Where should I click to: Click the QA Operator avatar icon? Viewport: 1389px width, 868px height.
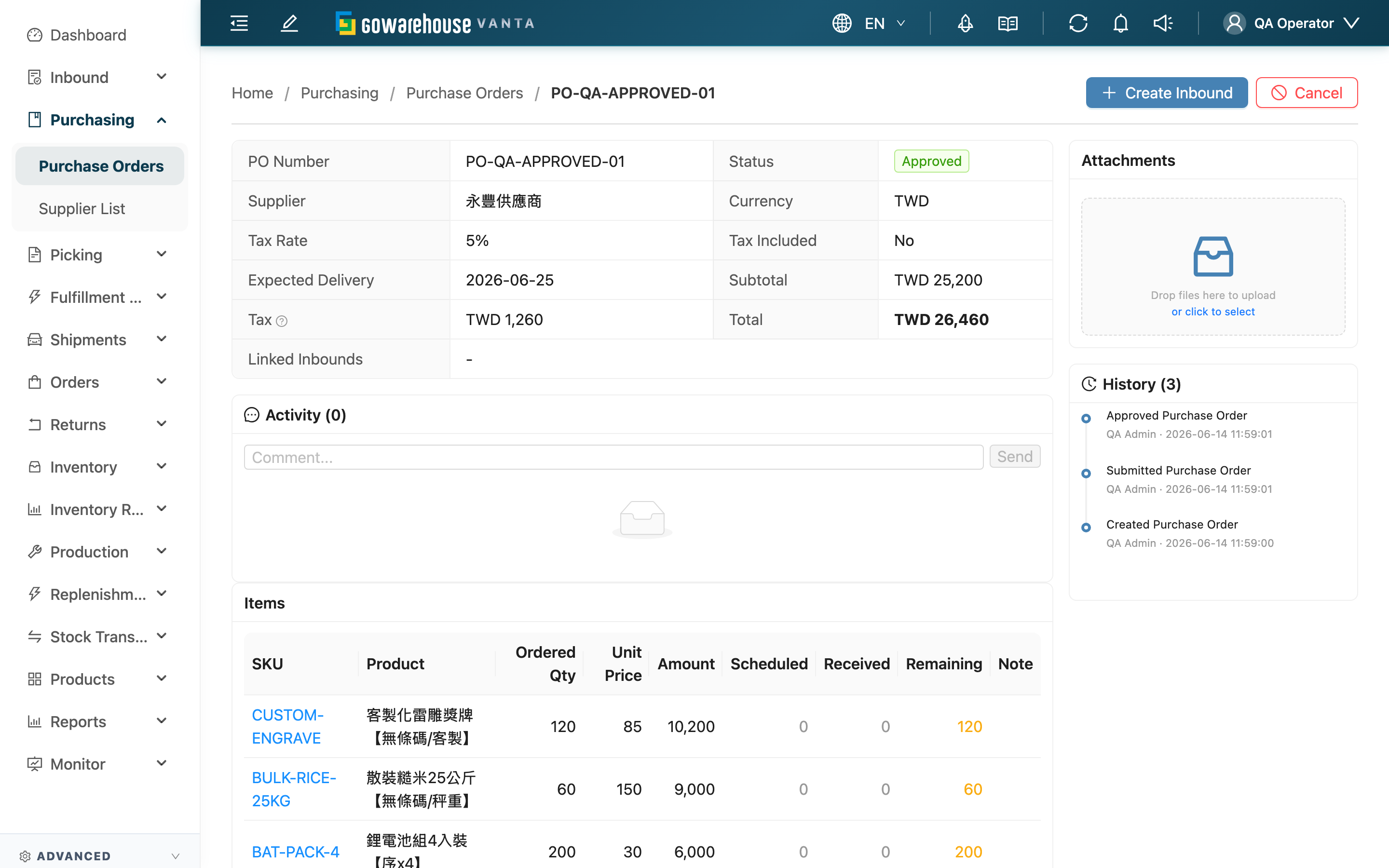click(1234, 24)
